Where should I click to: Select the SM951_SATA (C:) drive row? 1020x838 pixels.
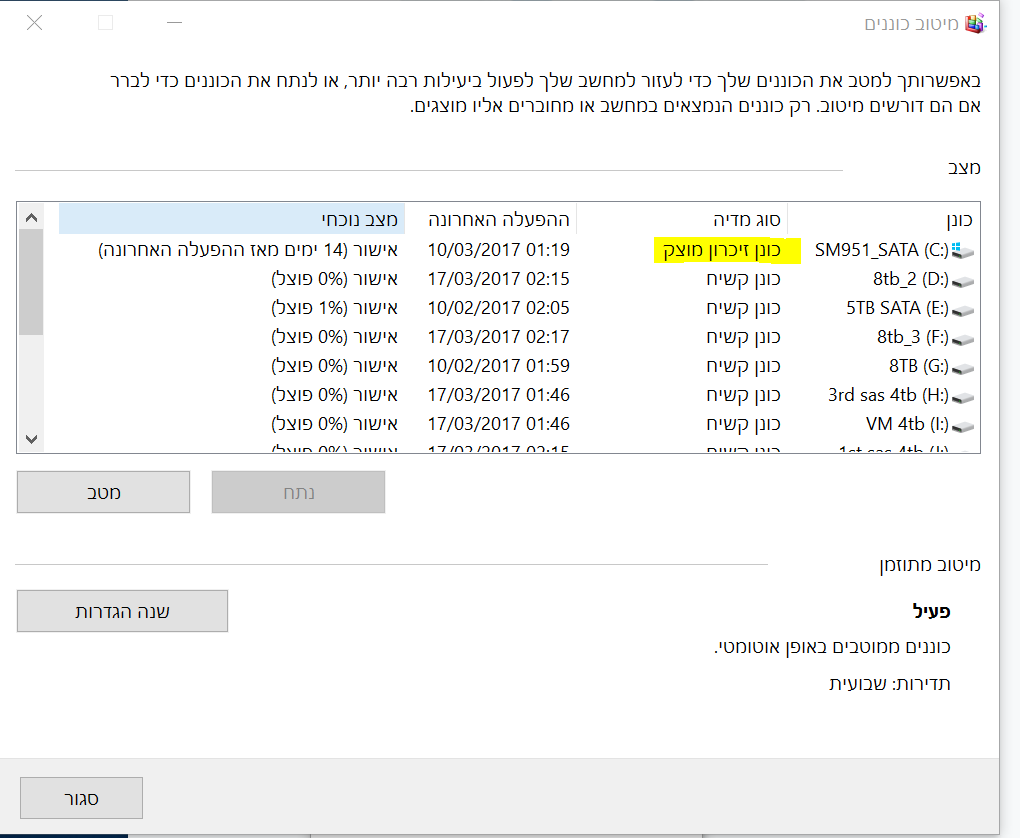519,250
